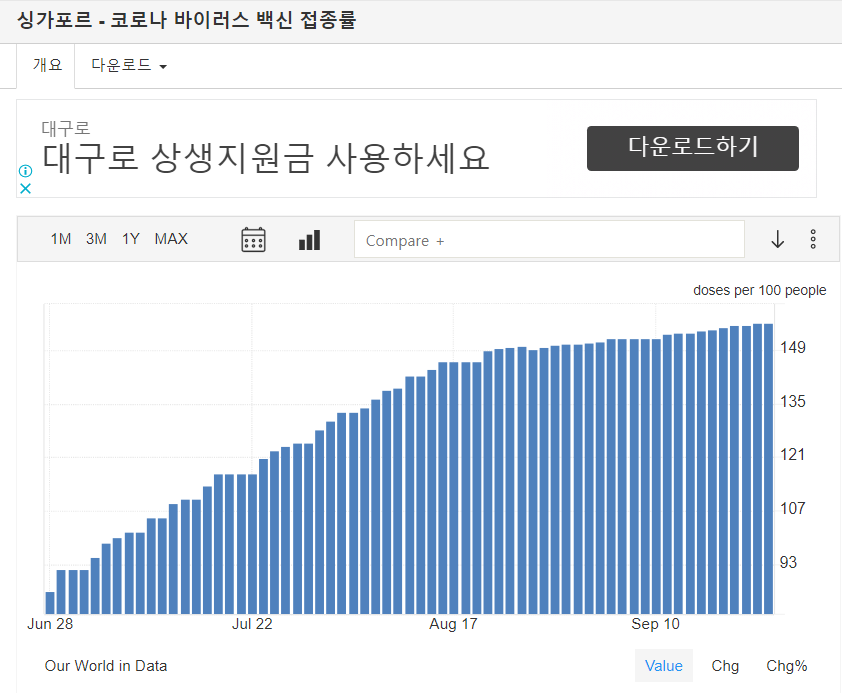Viewport: 842px width, 693px height.
Task: Switch to Chg display mode
Action: [x=725, y=666]
